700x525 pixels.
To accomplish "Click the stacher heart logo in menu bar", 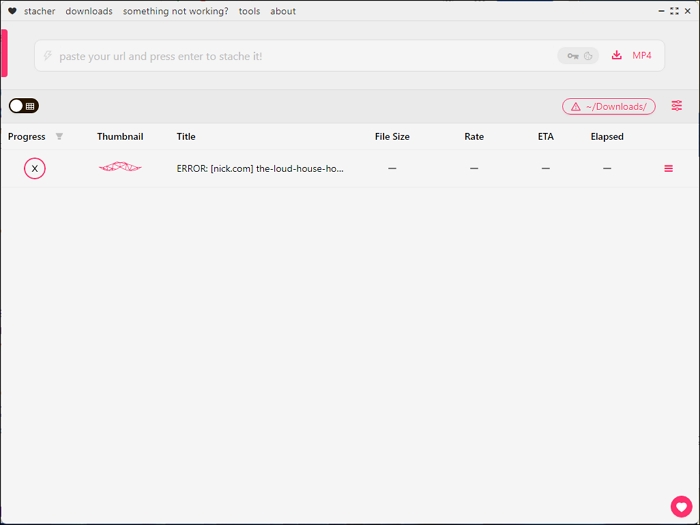I will click(13, 12).
